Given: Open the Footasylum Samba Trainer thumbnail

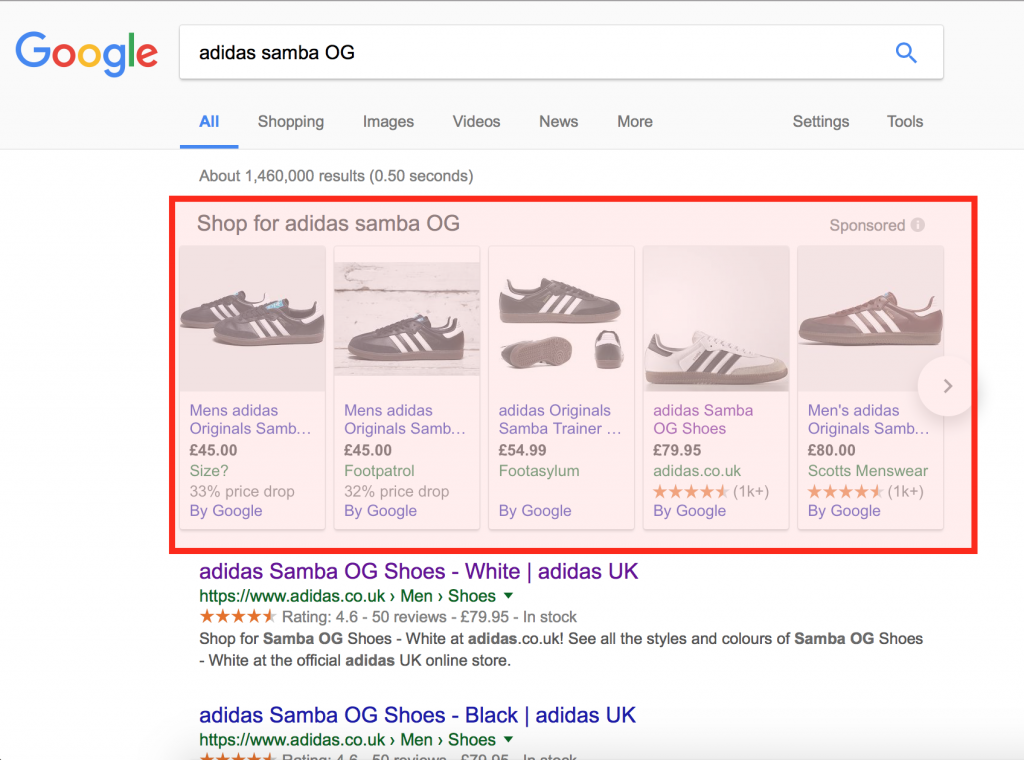Looking at the screenshot, I should click(562, 319).
